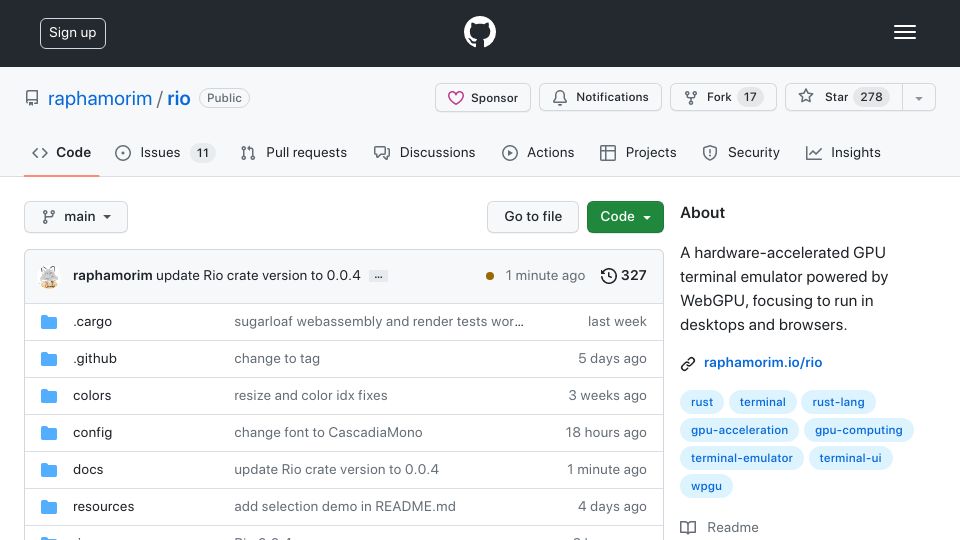This screenshot has height=540, width=960.
Task: Click the .cargo folder icon
Action: [49, 322]
